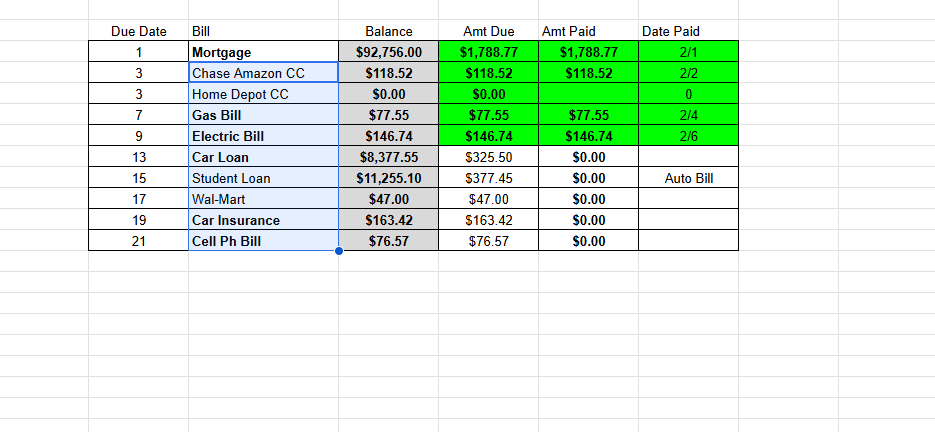The height and width of the screenshot is (432, 935).
Task: Select the Cell Ph Bill cell
Action: (x=264, y=241)
